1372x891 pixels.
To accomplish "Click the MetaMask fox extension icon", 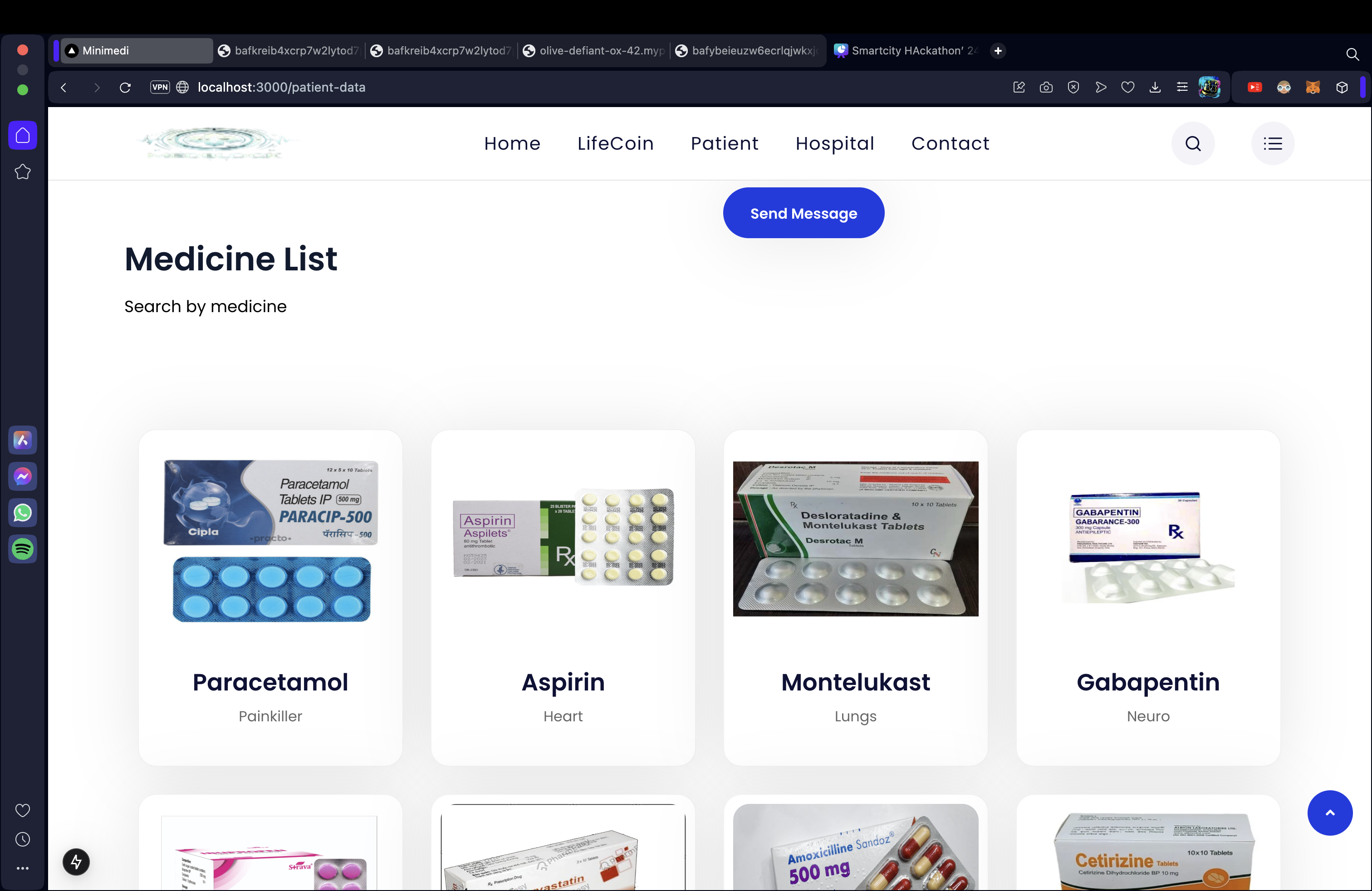I will click(1313, 87).
